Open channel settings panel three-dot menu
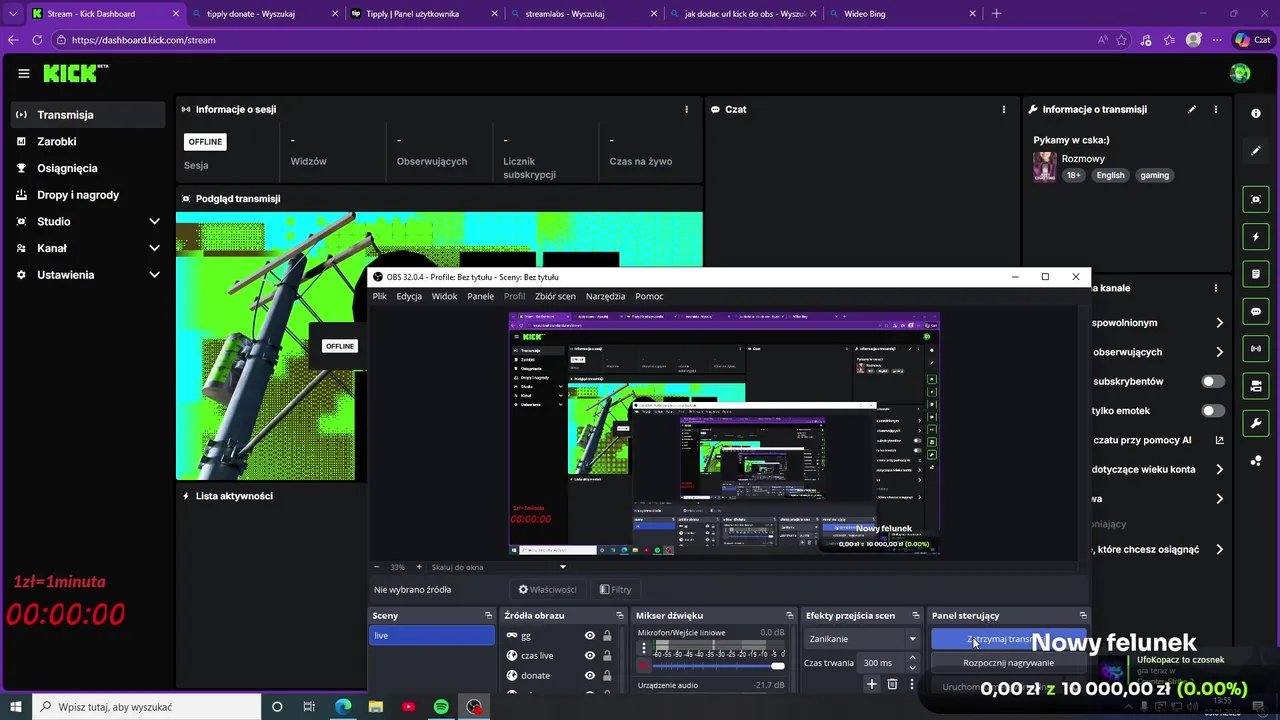The image size is (1280, 720). click(x=1216, y=288)
